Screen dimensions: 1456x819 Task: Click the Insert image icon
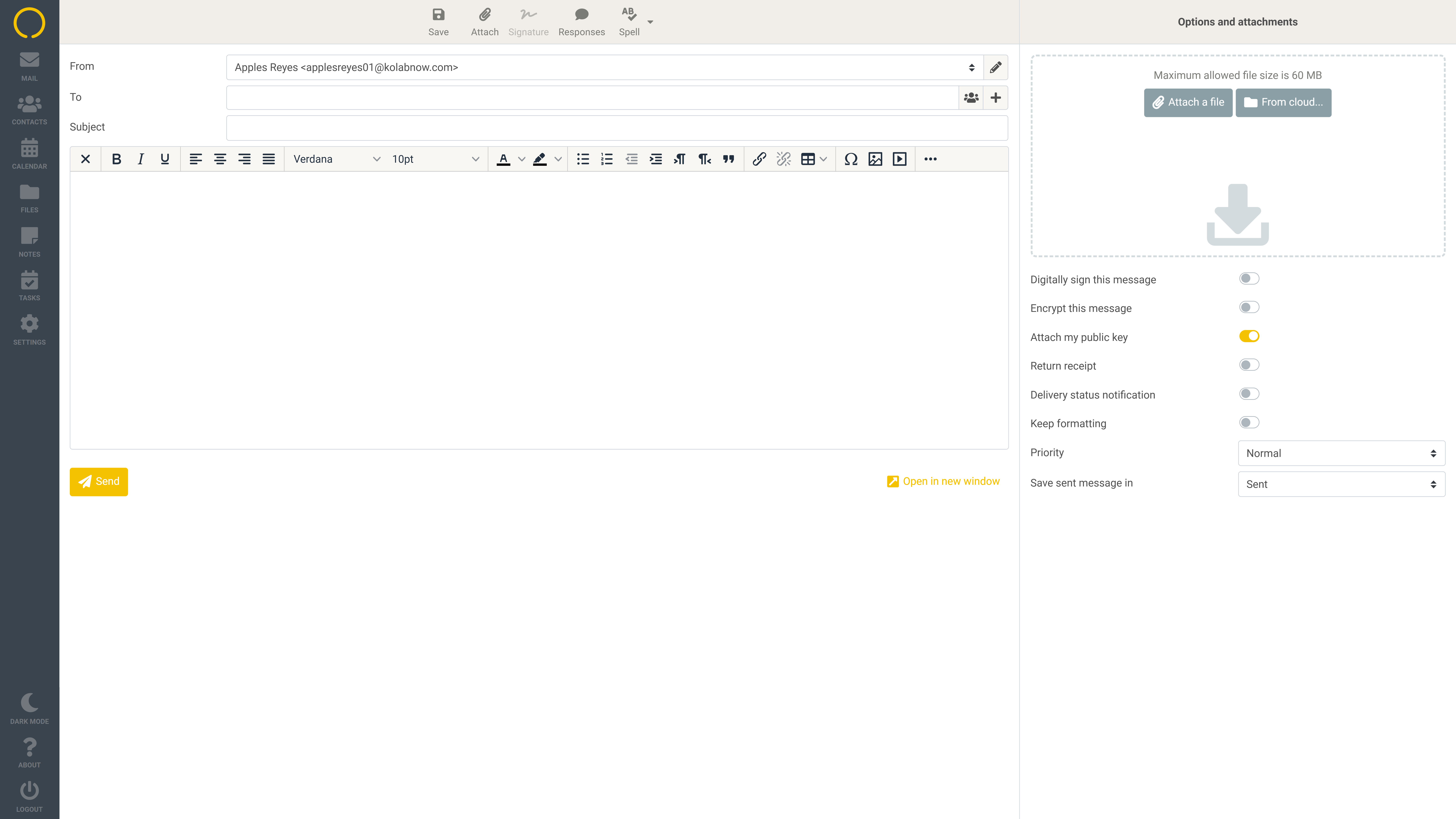pos(875,159)
